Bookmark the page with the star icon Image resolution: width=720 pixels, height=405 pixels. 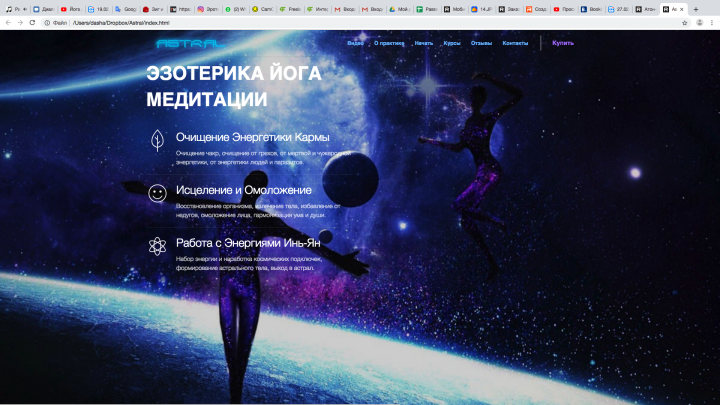pos(685,22)
